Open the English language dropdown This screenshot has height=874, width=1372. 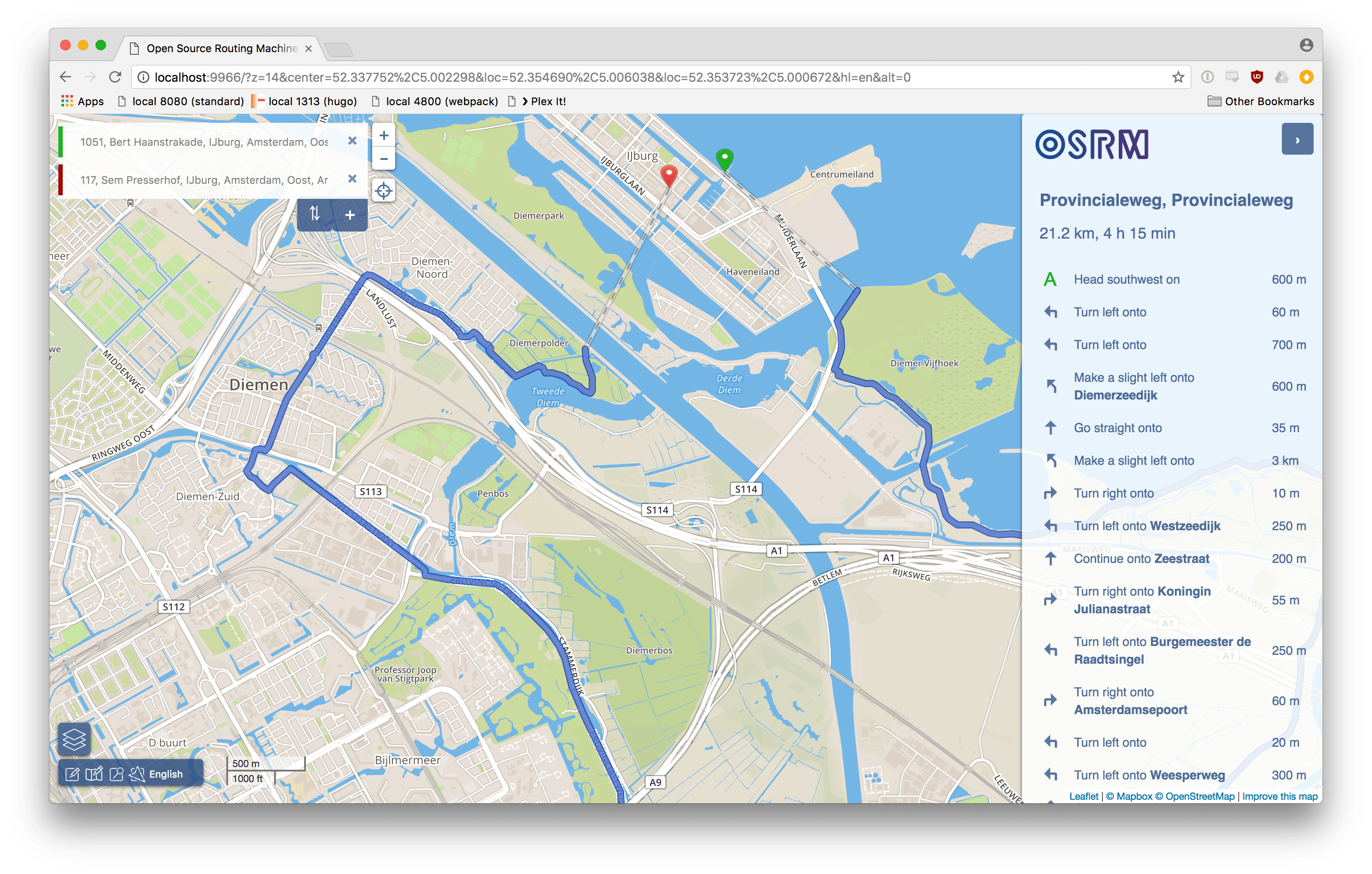(x=166, y=774)
